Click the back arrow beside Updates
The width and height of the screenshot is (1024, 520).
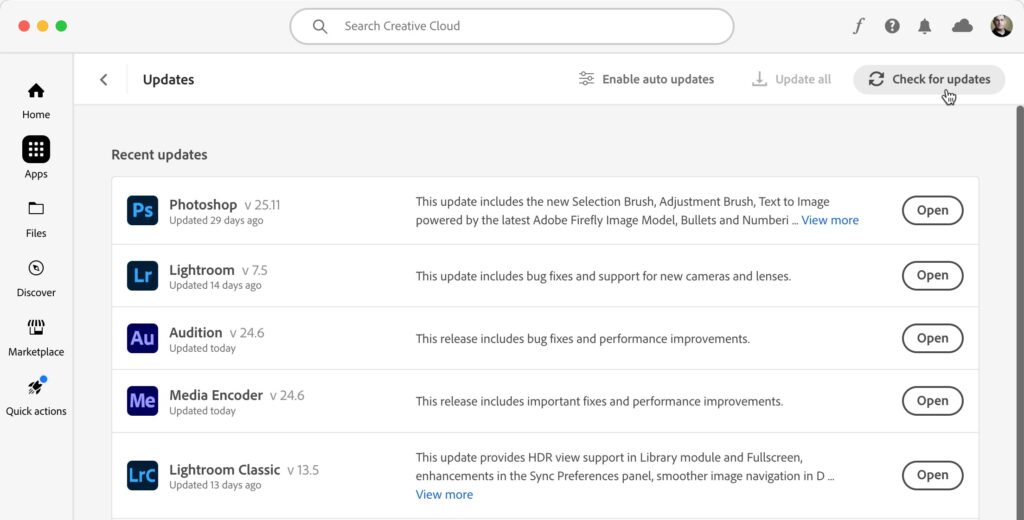(x=103, y=80)
